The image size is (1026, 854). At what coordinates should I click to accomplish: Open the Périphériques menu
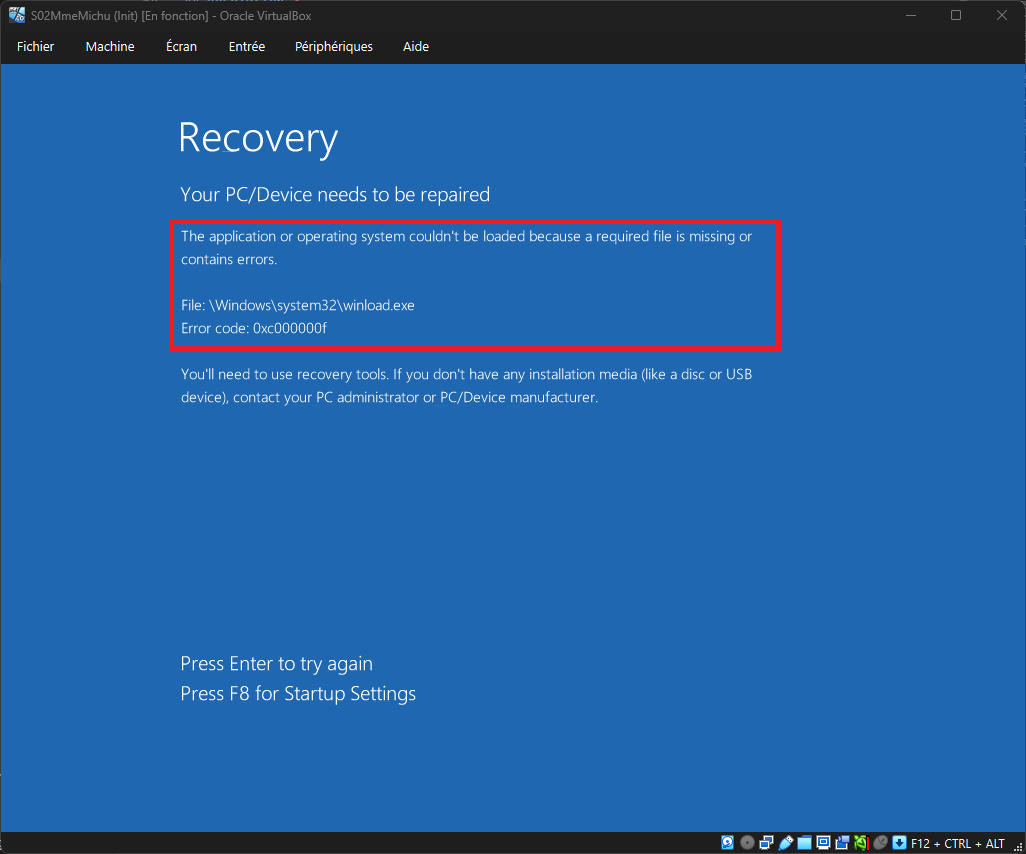click(x=334, y=47)
